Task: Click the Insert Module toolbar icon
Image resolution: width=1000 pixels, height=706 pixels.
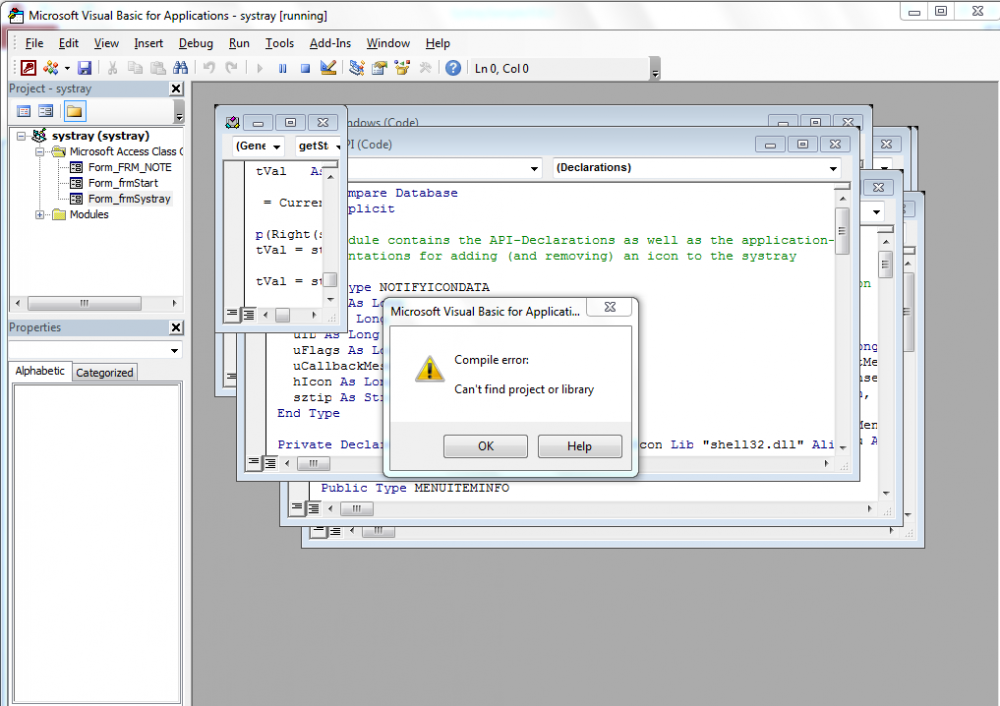Action: click(x=50, y=68)
